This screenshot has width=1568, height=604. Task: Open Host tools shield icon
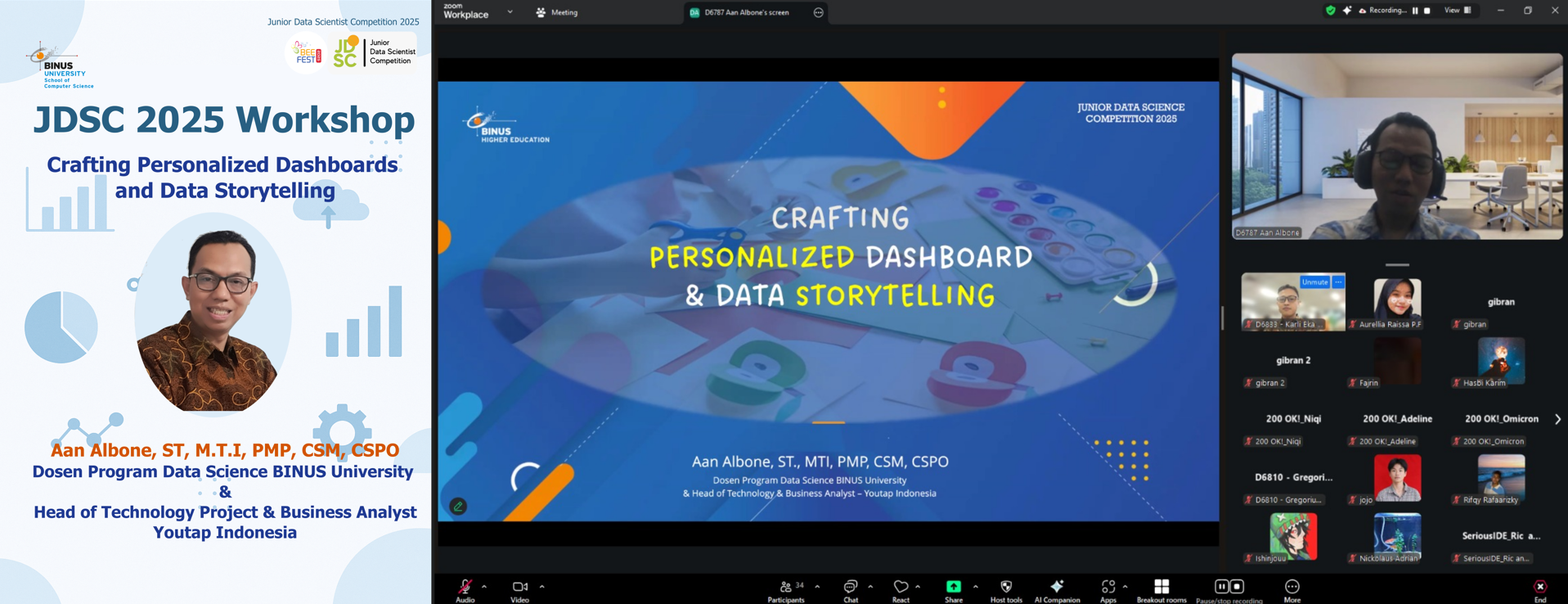1006,587
